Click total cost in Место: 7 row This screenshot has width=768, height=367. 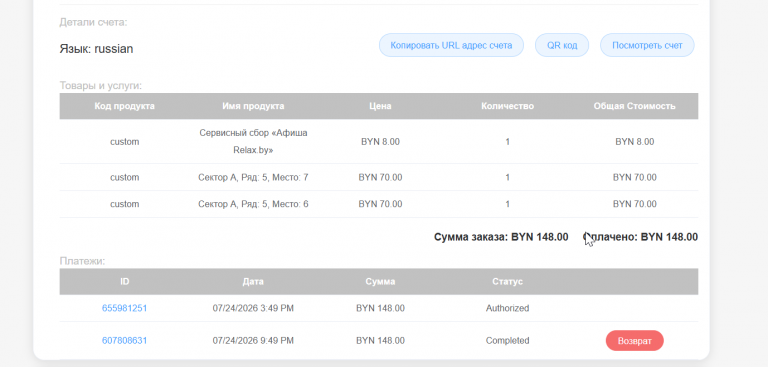635,177
